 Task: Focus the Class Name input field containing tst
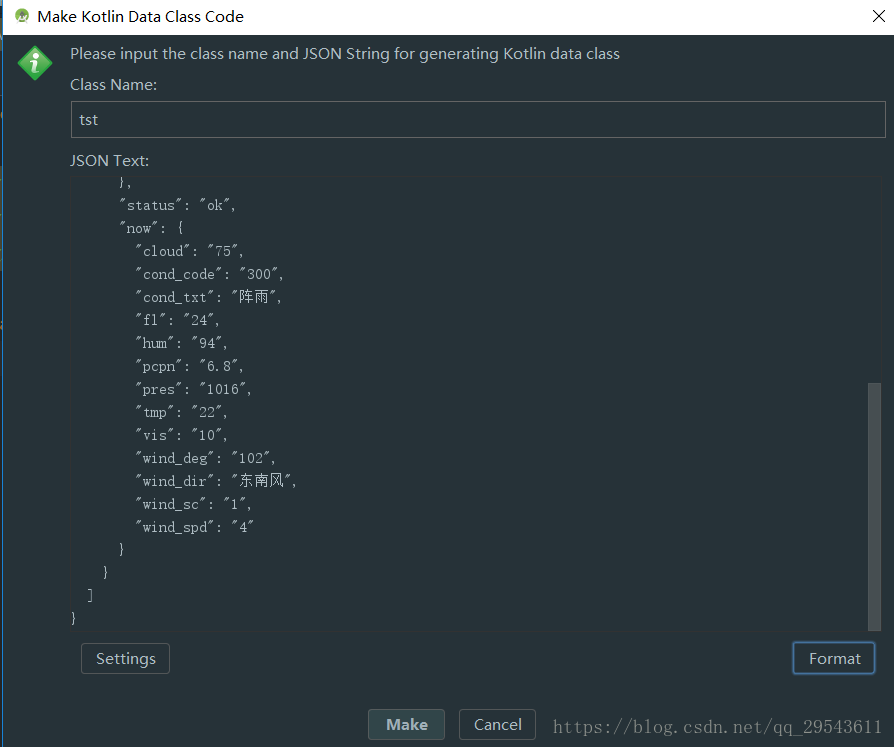pyautogui.click(x=478, y=120)
